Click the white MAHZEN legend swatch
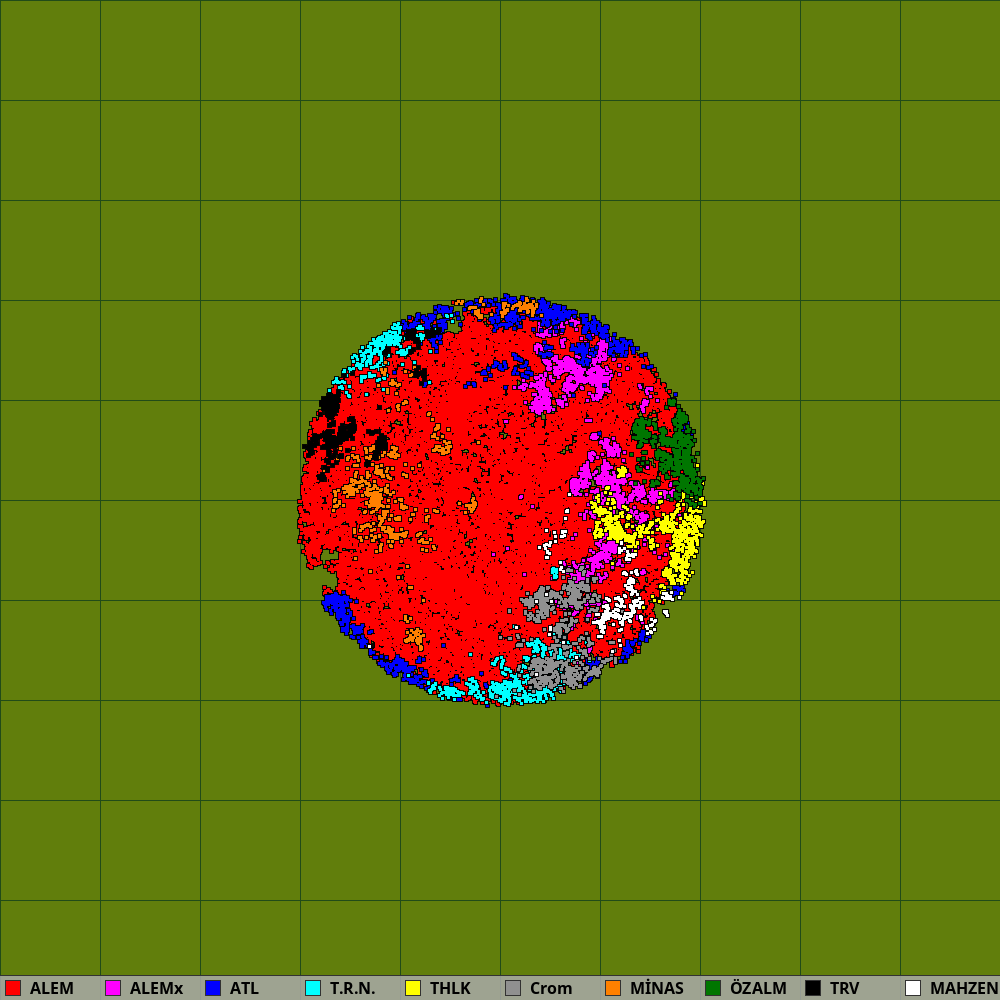This screenshot has height=1000, width=1000. click(913, 988)
